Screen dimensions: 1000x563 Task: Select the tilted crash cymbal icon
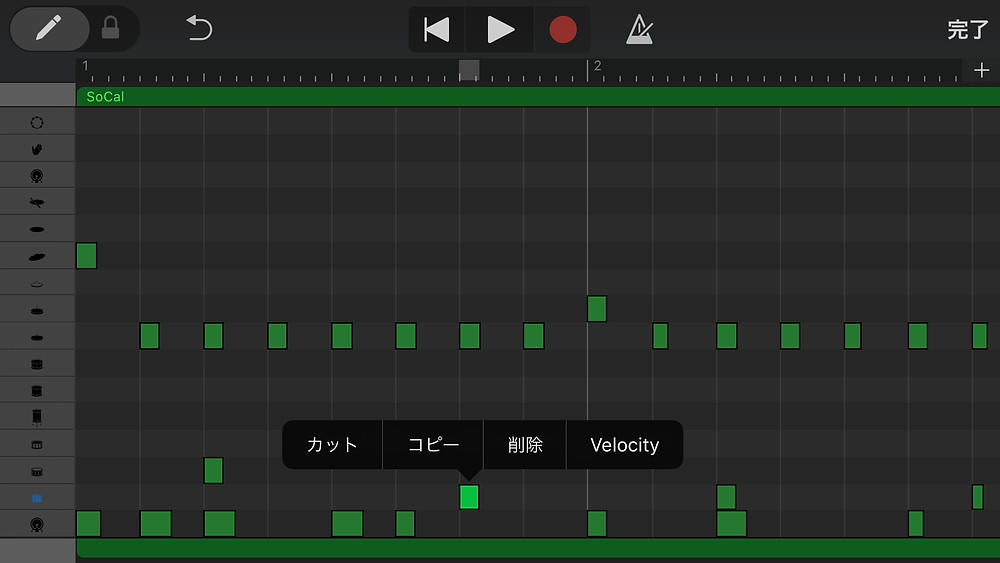tap(37, 256)
